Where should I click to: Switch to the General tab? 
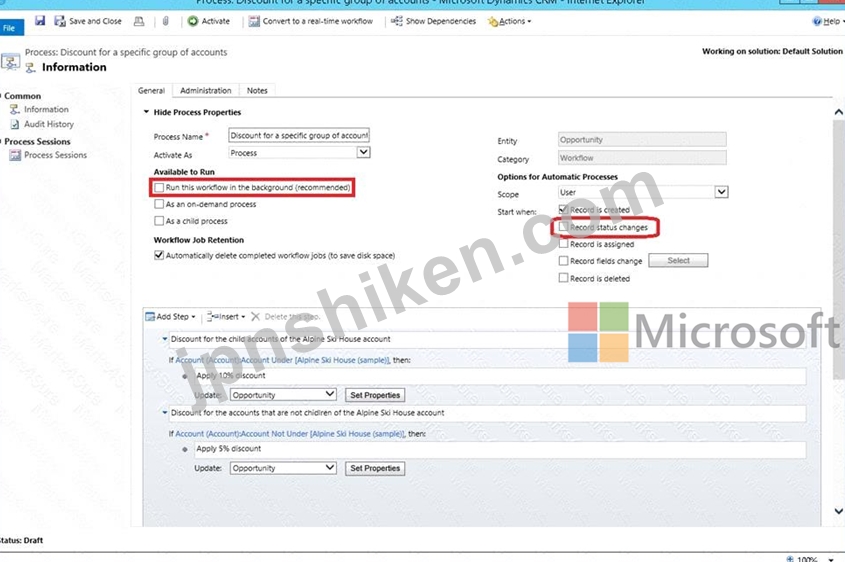tap(151, 91)
